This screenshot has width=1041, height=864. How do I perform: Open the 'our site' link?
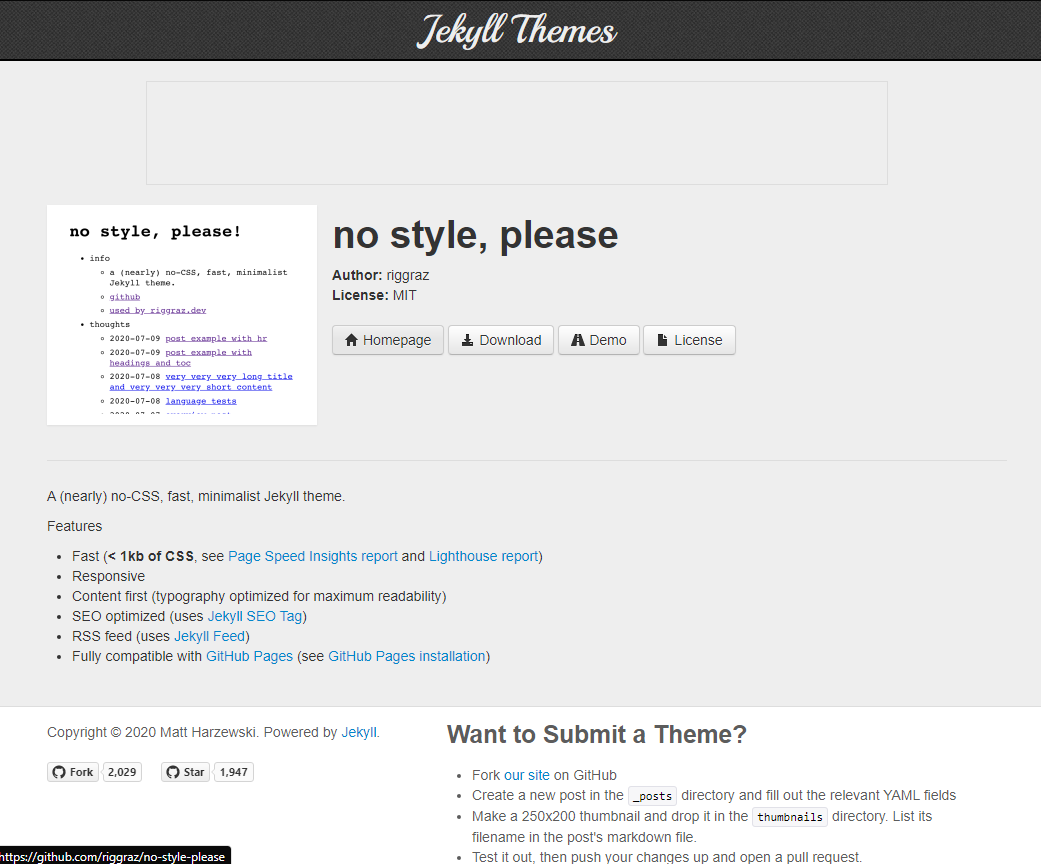click(526, 775)
